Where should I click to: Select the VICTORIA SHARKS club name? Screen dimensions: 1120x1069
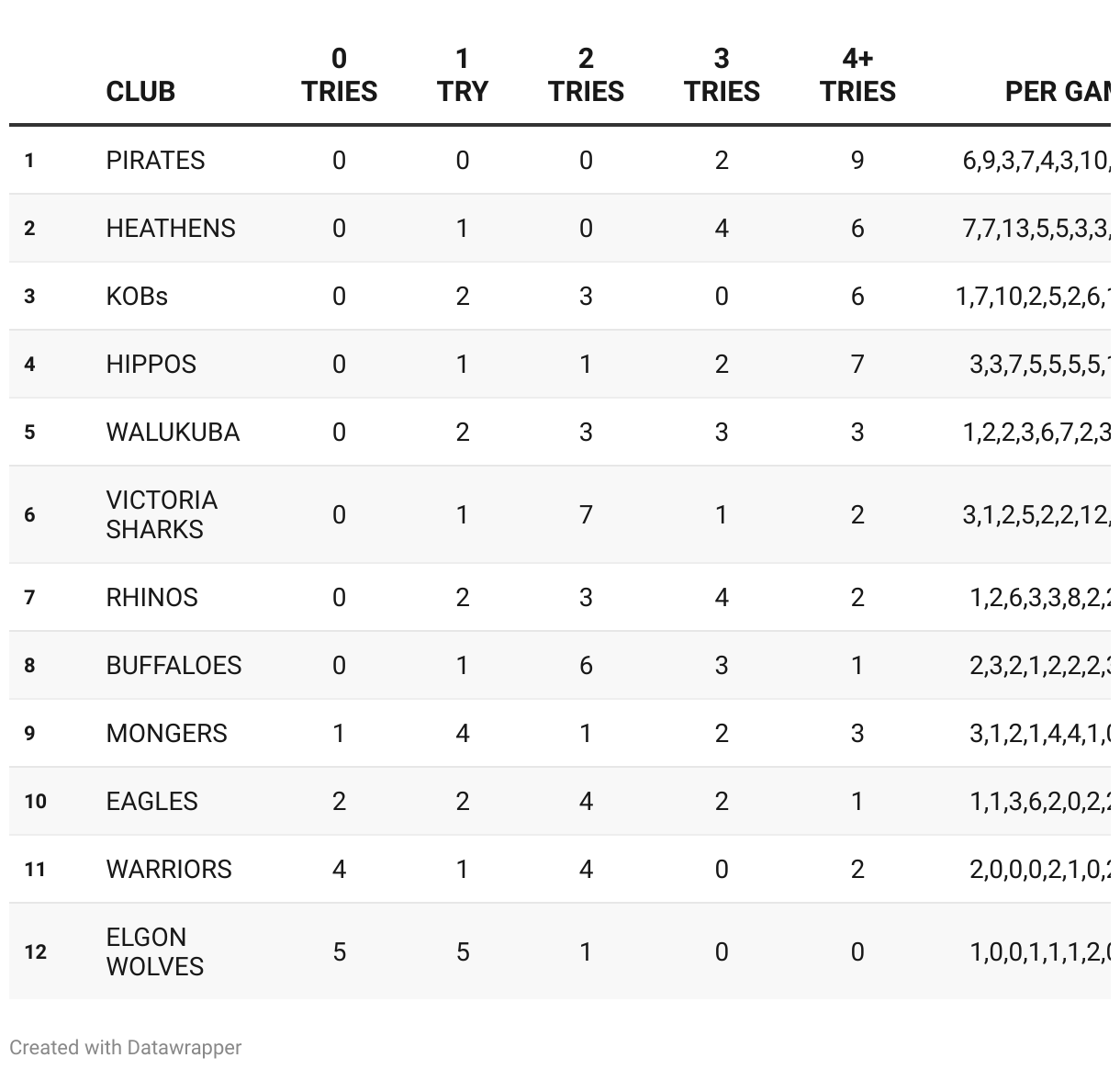pos(162,514)
